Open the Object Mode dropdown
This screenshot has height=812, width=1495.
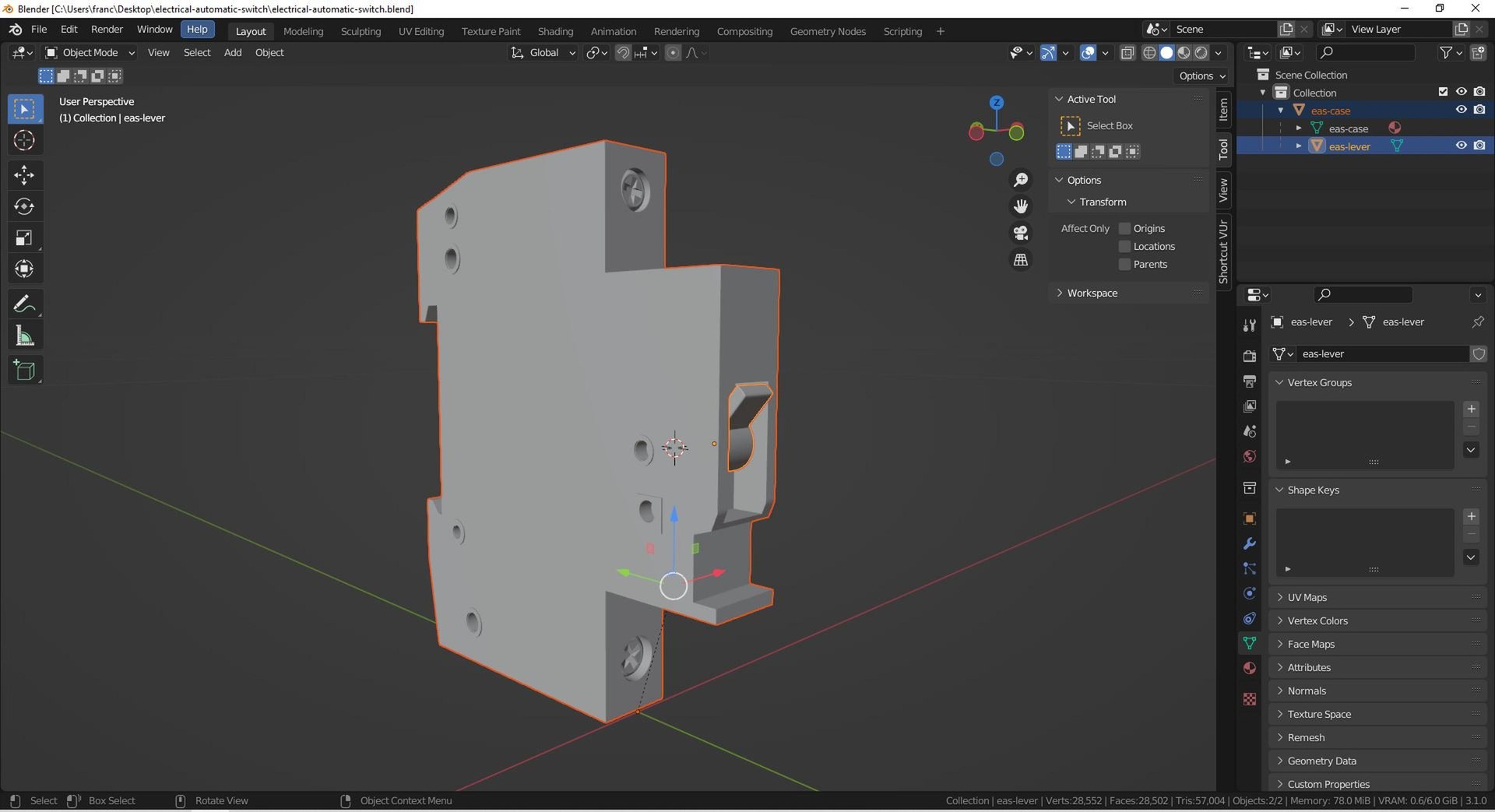(90, 52)
